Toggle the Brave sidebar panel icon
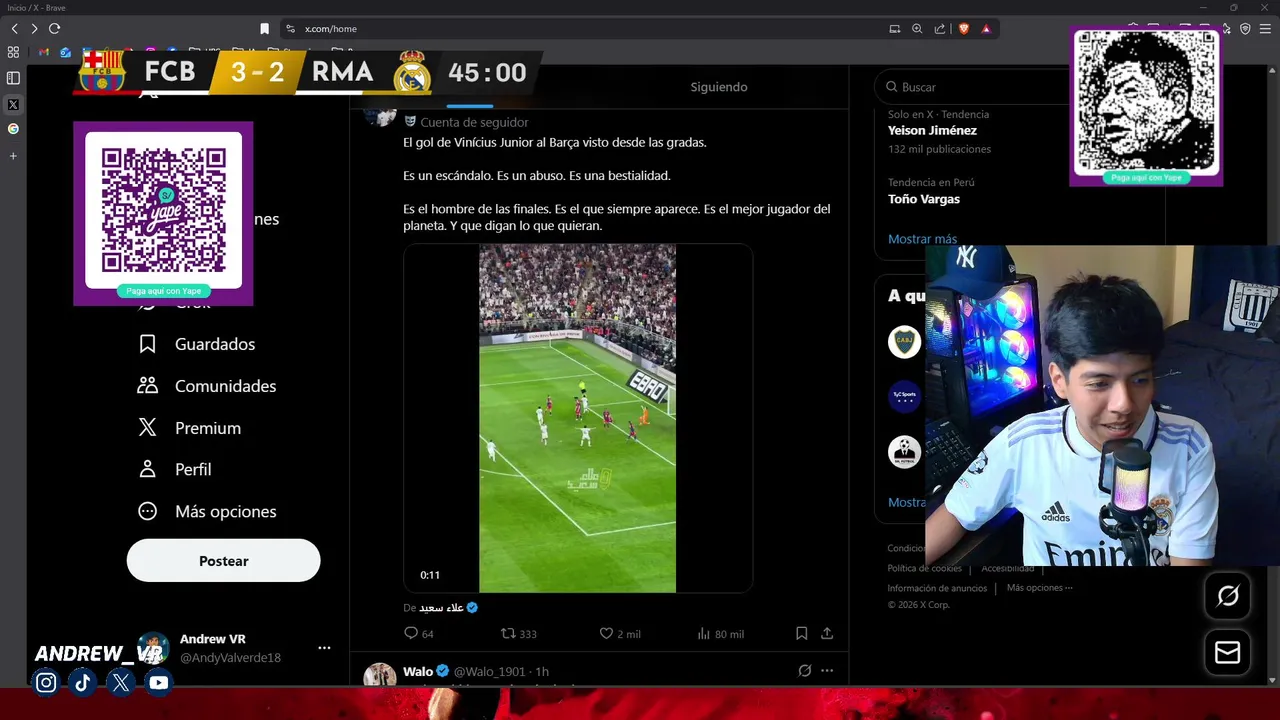Viewport: 1280px width, 720px height. (x=13, y=78)
